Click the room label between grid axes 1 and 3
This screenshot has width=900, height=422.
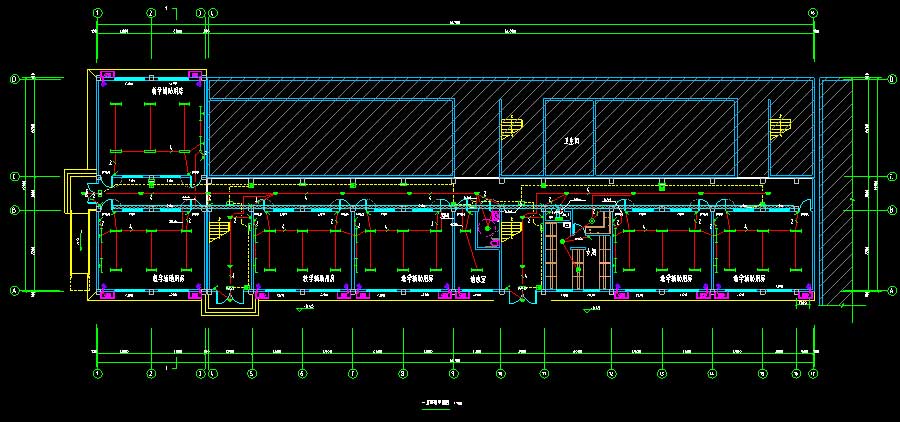pyautogui.click(x=167, y=278)
